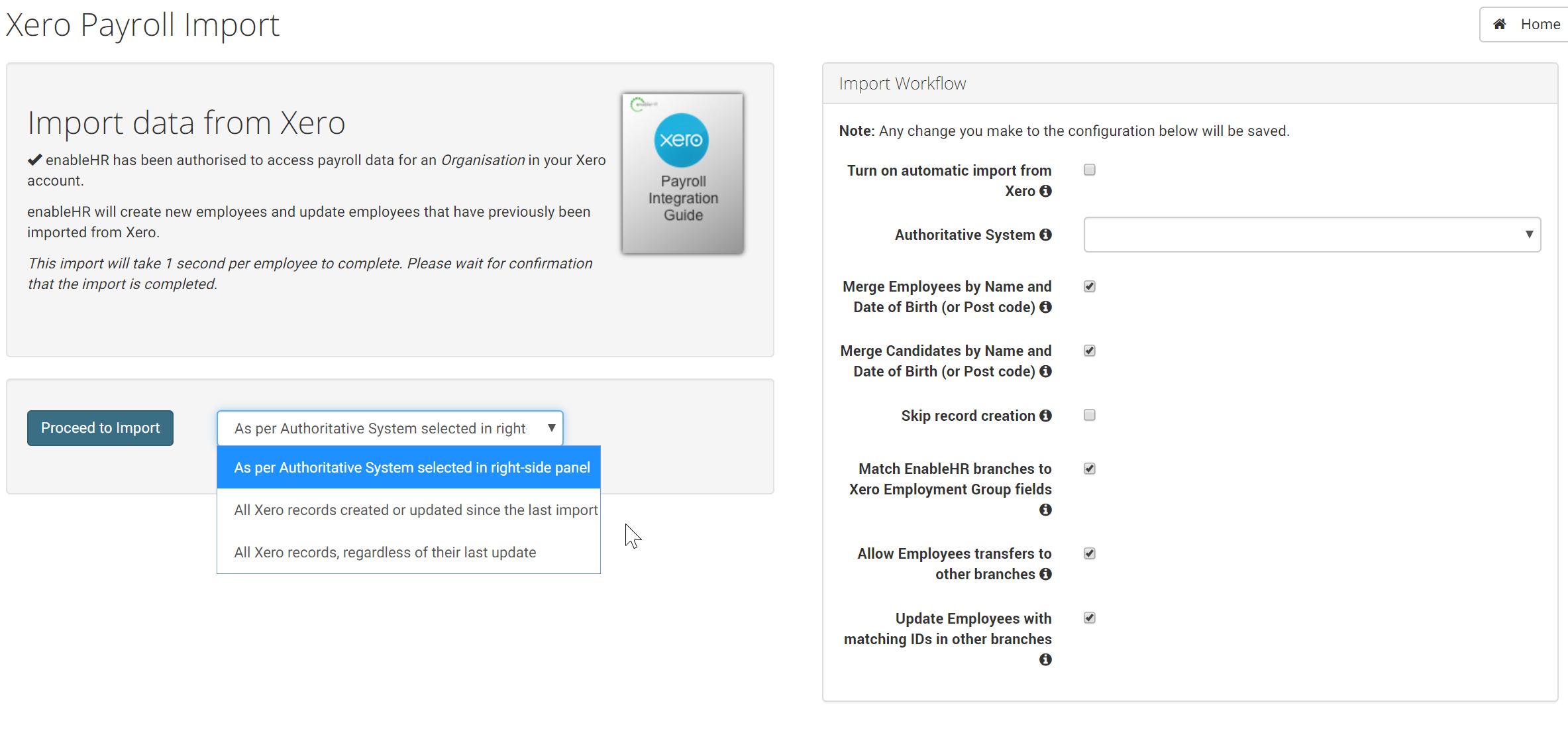The width and height of the screenshot is (1568, 733).
Task: Click the info icon for Match EnableHR branches
Action: click(x=1045, y=510)
